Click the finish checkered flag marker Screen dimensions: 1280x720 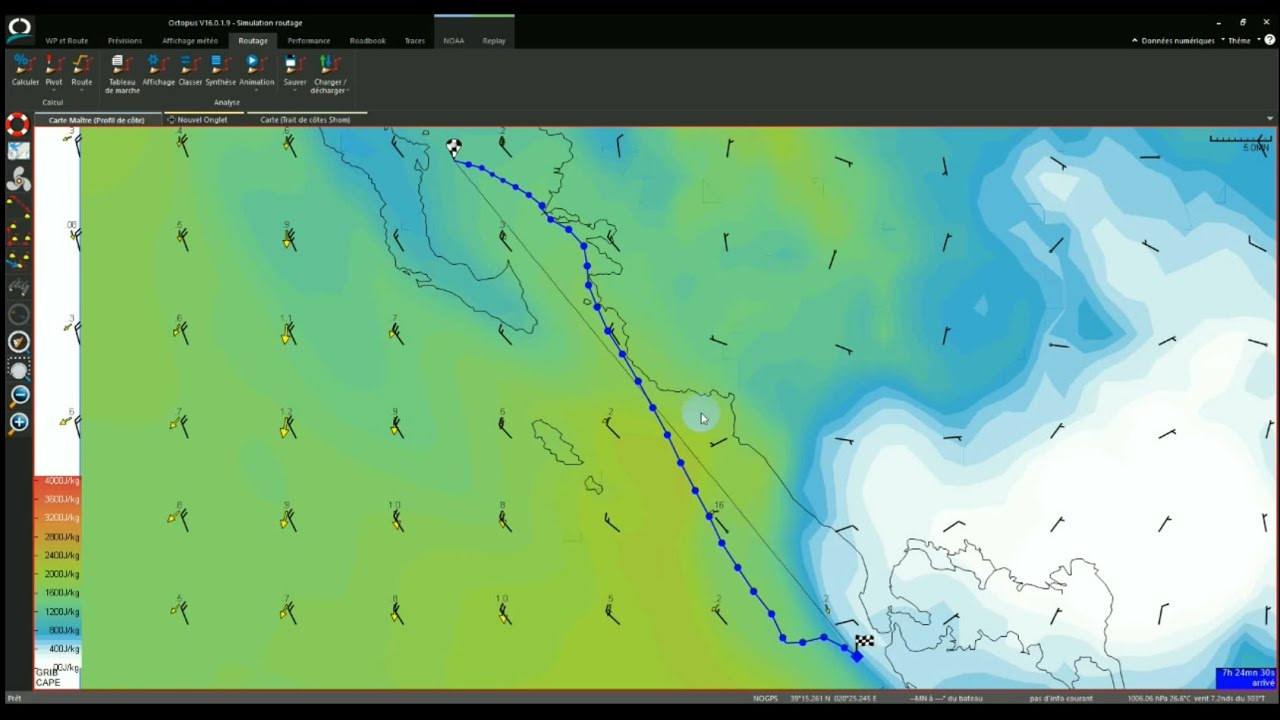(864, 641)
